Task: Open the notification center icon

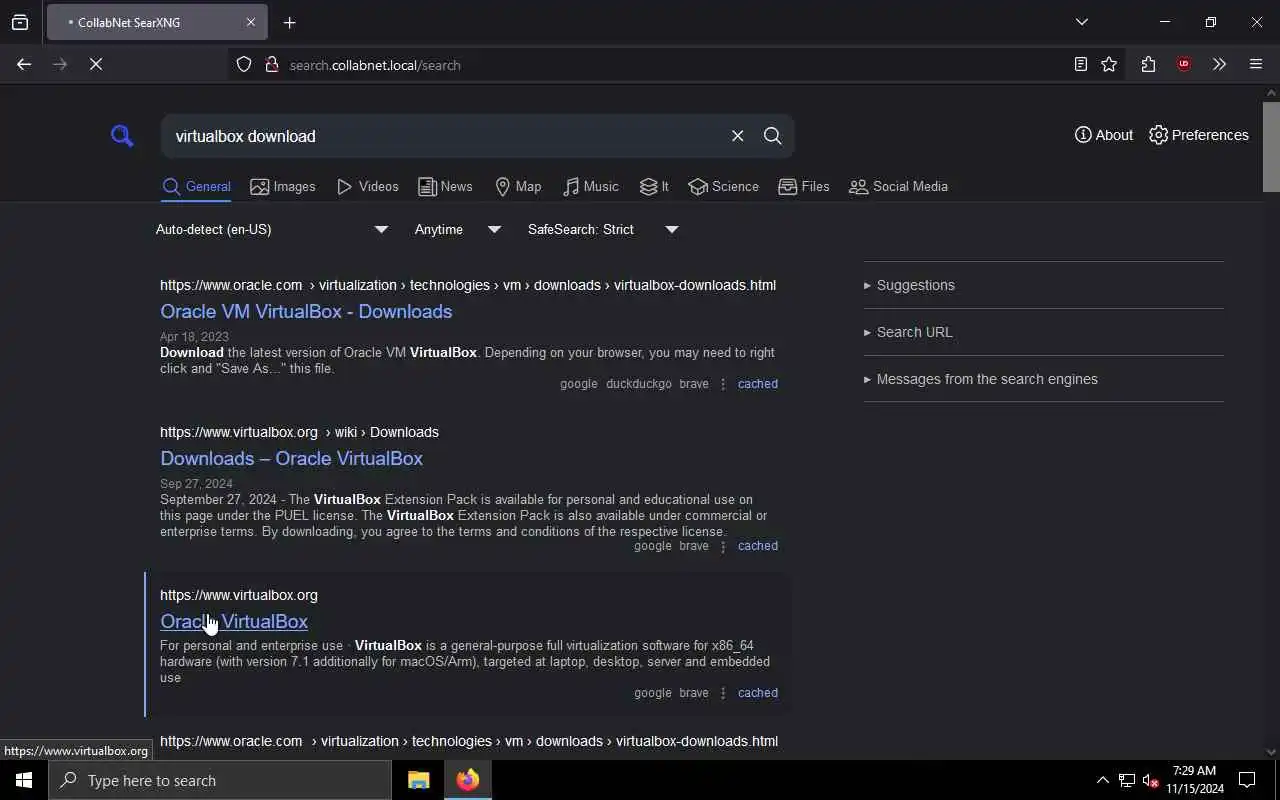Action: point(1248,780)
